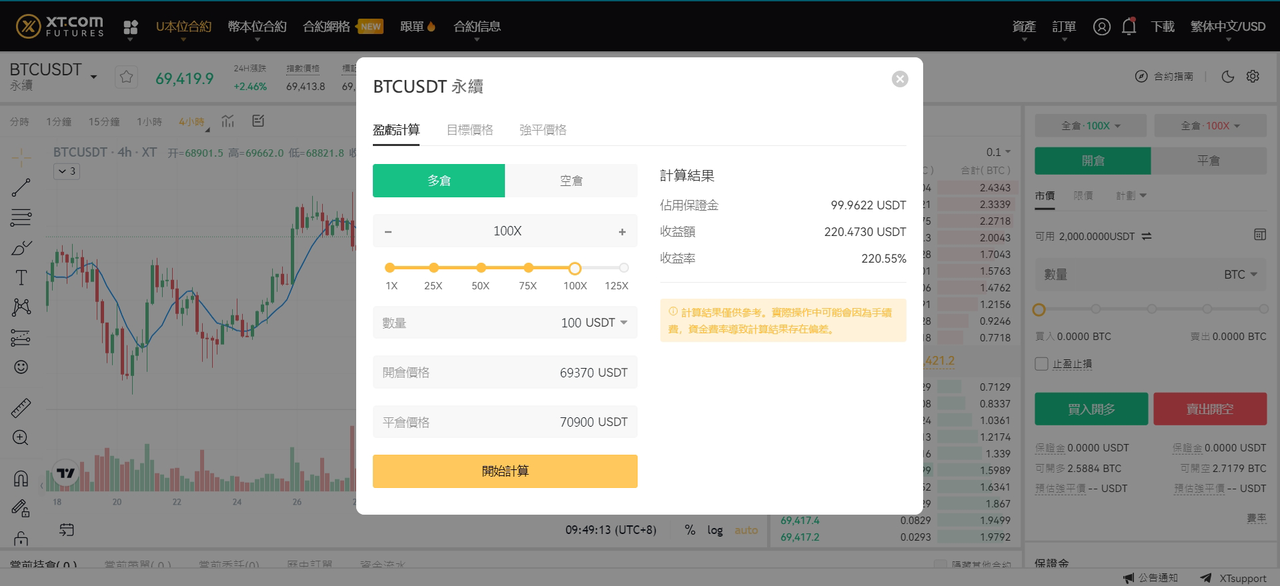The width and height of the screenshot is (1280, 586).
Task: Click the order quantity slider handle
Action: pyautogui.click(x=1039, y=310)
